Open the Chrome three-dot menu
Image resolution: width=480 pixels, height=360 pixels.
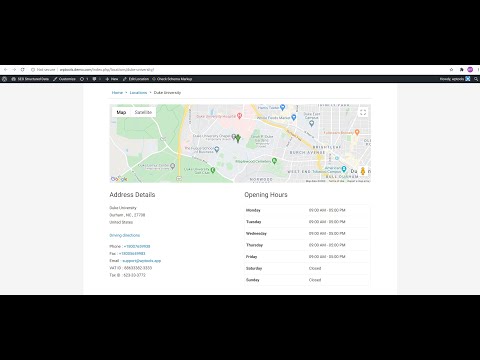(478, 70)
